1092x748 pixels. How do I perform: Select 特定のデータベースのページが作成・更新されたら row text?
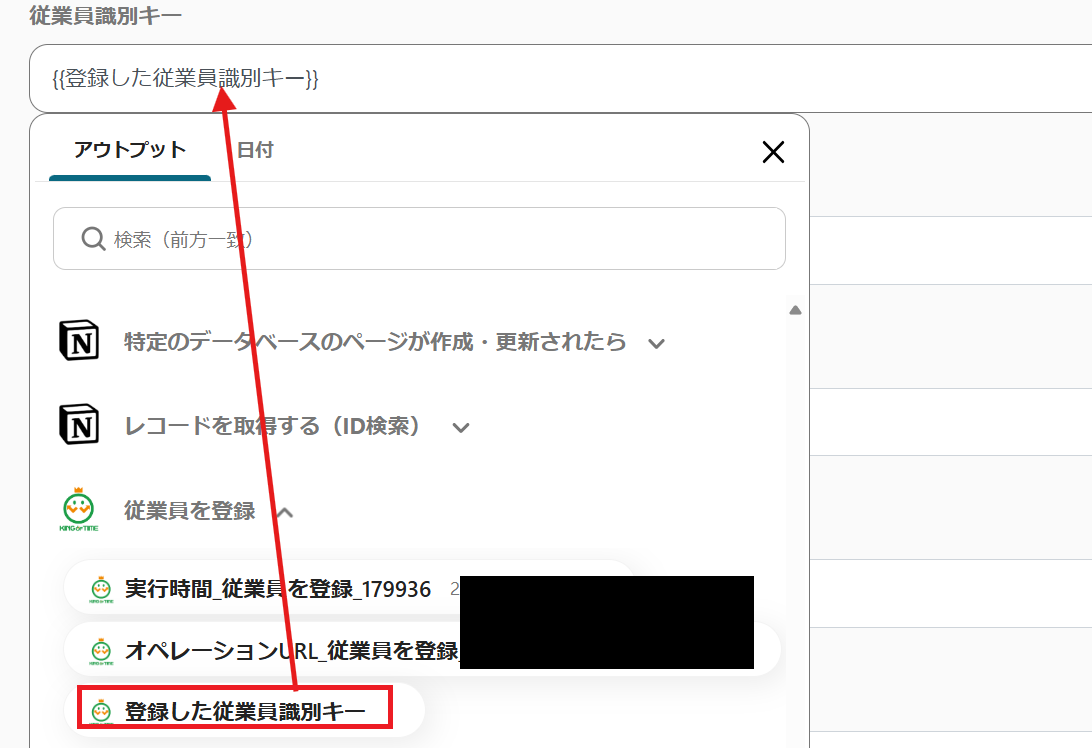tap(375, 342)
